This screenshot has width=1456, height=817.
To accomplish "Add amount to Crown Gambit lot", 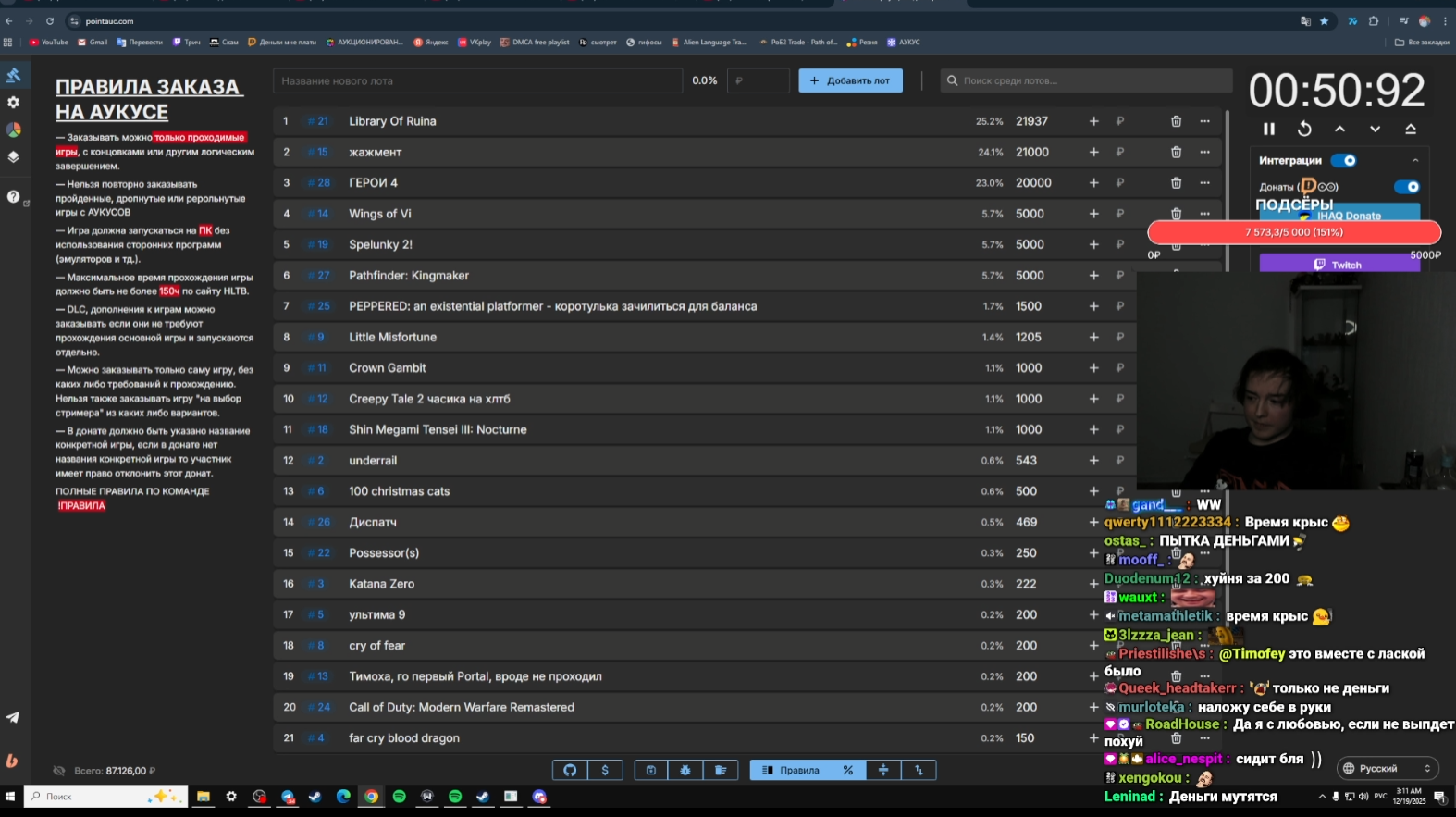I will coord(1093,368).
